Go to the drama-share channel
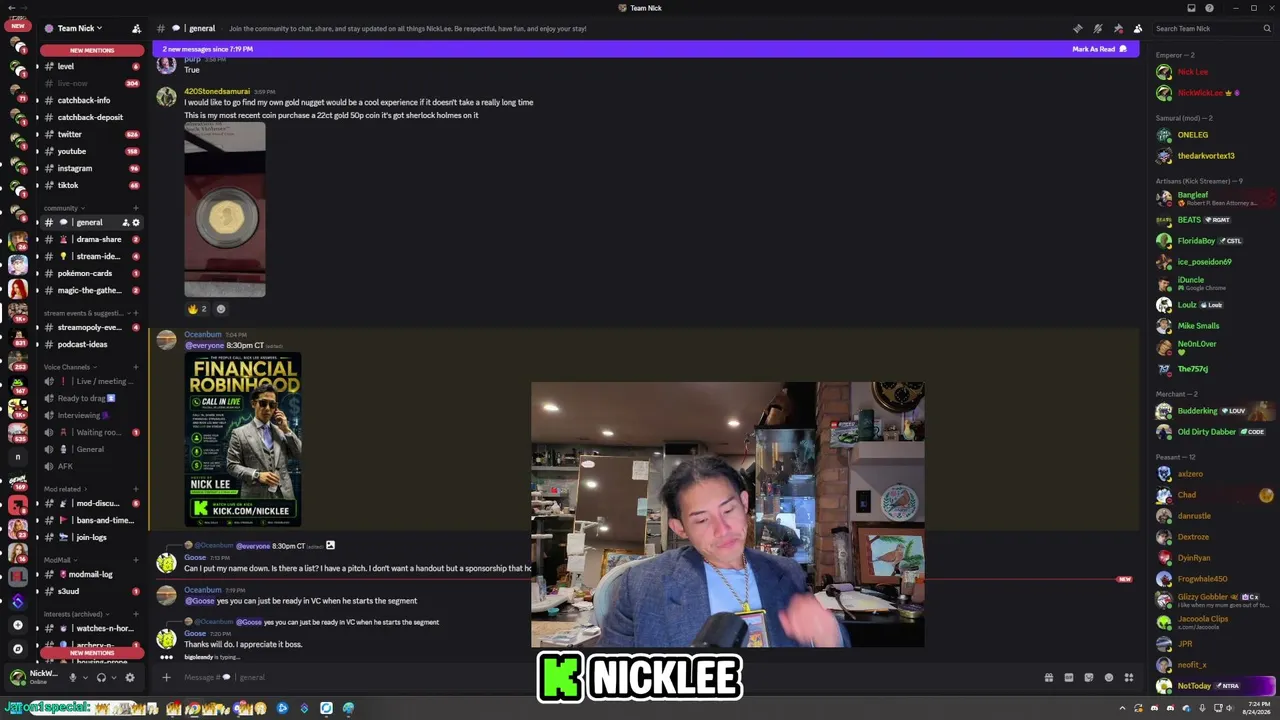1280x720 pixels. pos(92,239)
